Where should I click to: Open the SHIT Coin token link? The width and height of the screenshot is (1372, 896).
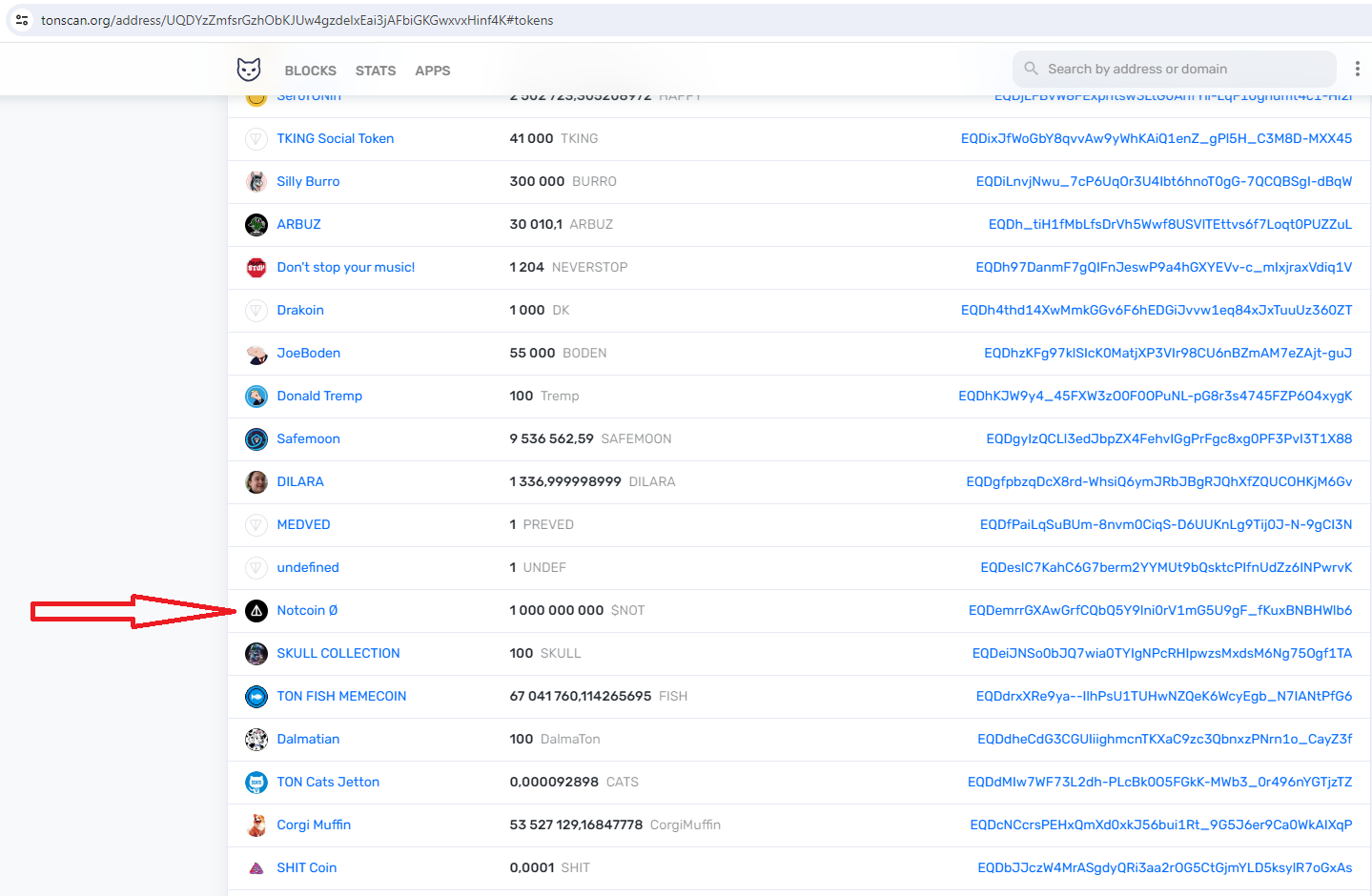coord(307,867)
